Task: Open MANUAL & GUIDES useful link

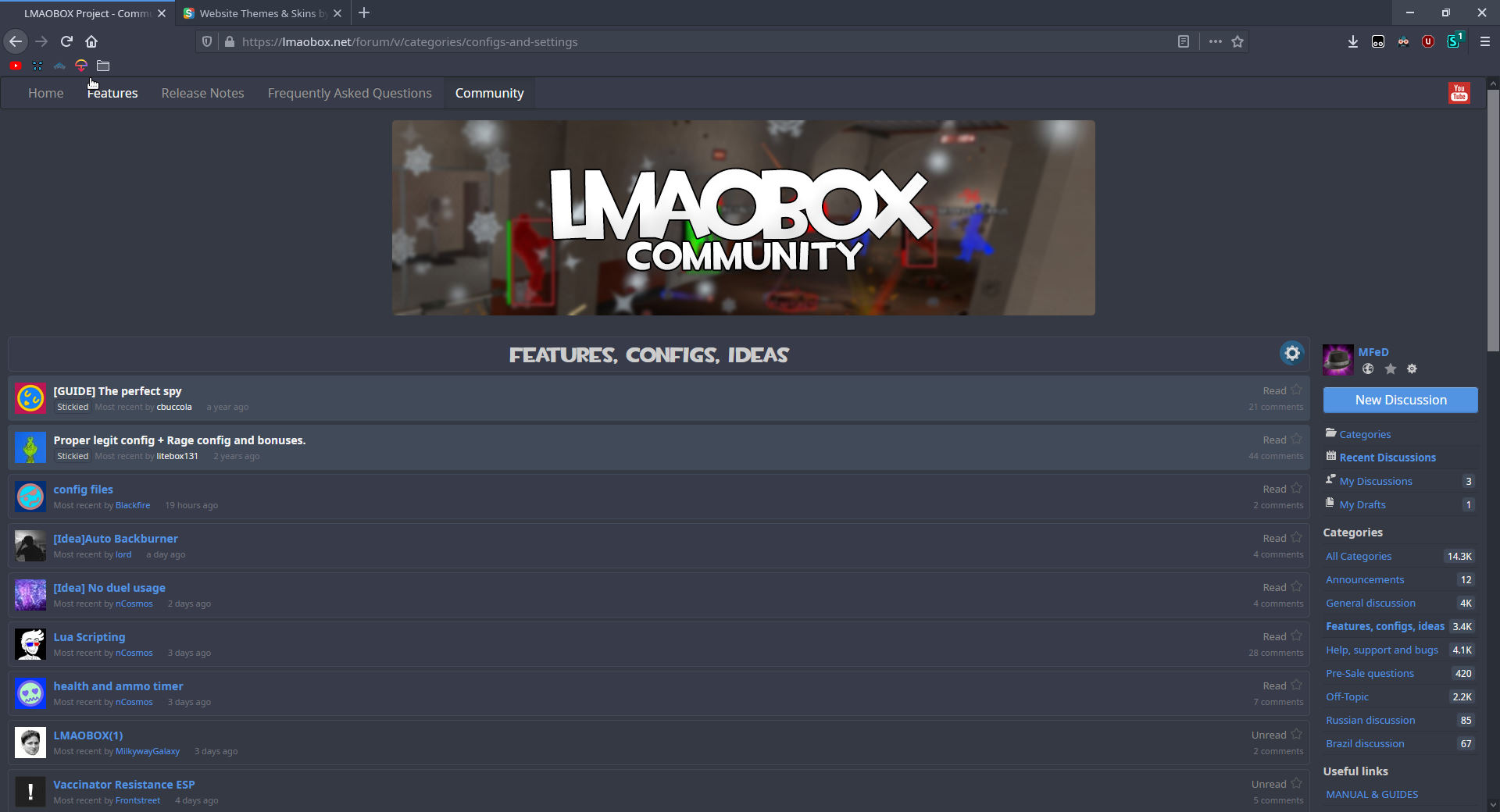Action: 1371,794
